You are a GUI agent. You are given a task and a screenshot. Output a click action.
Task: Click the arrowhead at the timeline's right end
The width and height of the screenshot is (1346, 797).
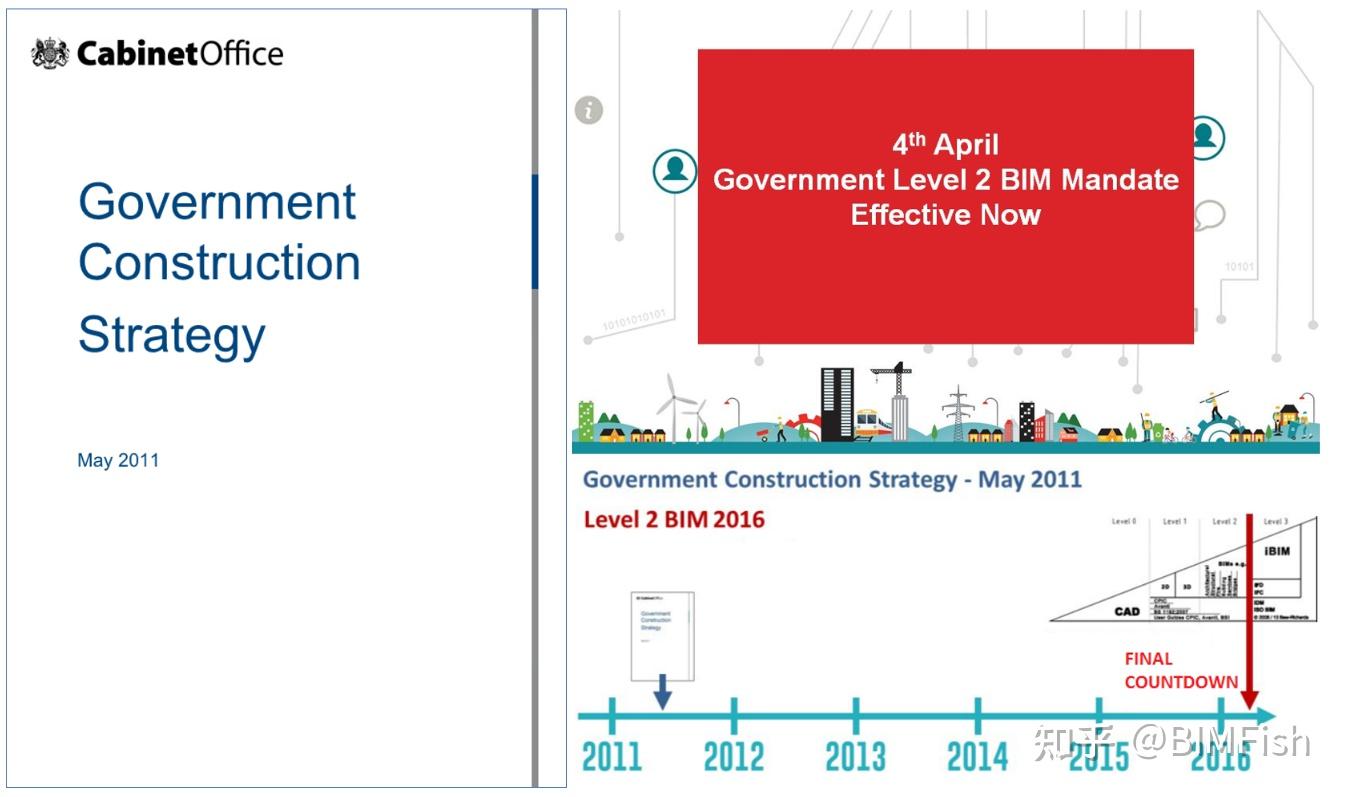(1264, 715)
